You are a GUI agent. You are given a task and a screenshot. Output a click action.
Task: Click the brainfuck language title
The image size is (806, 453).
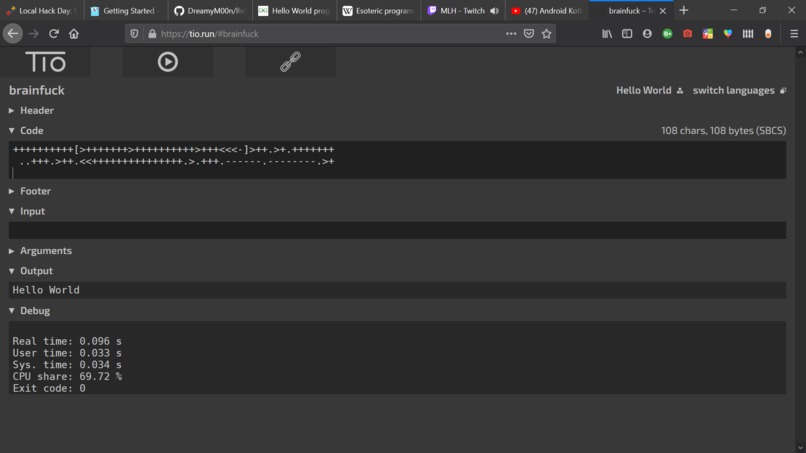click(36, 90)
